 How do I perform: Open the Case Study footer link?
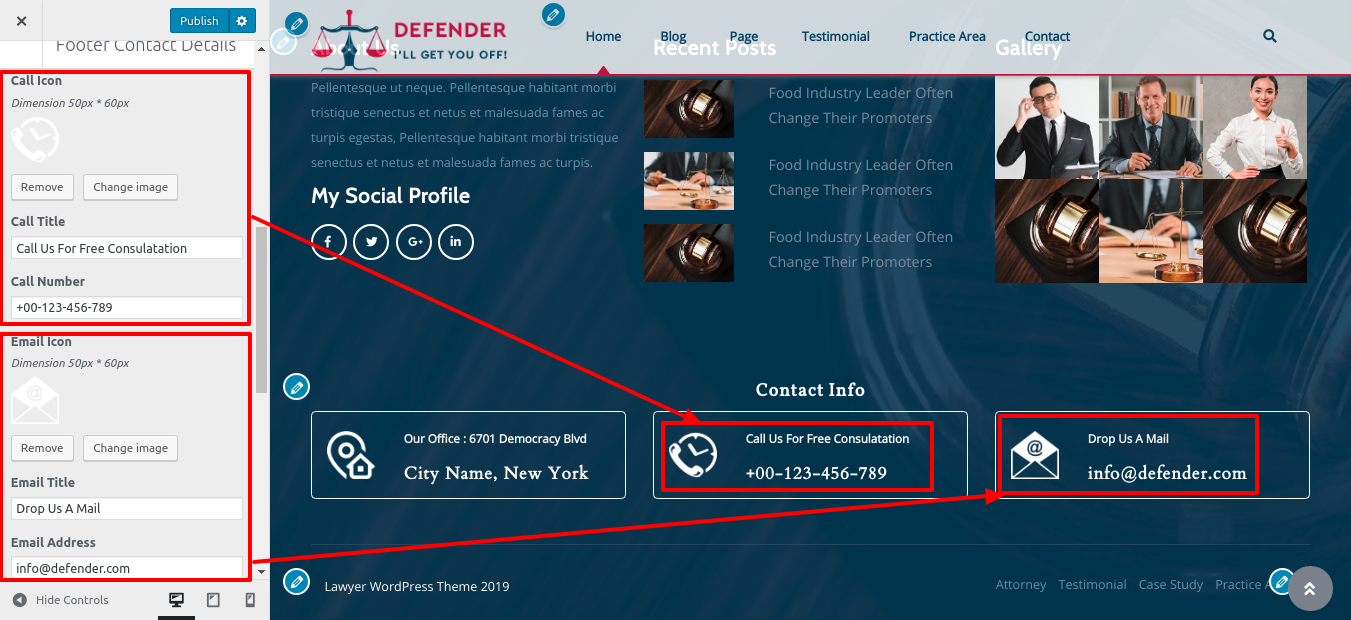coord(1171,584)
